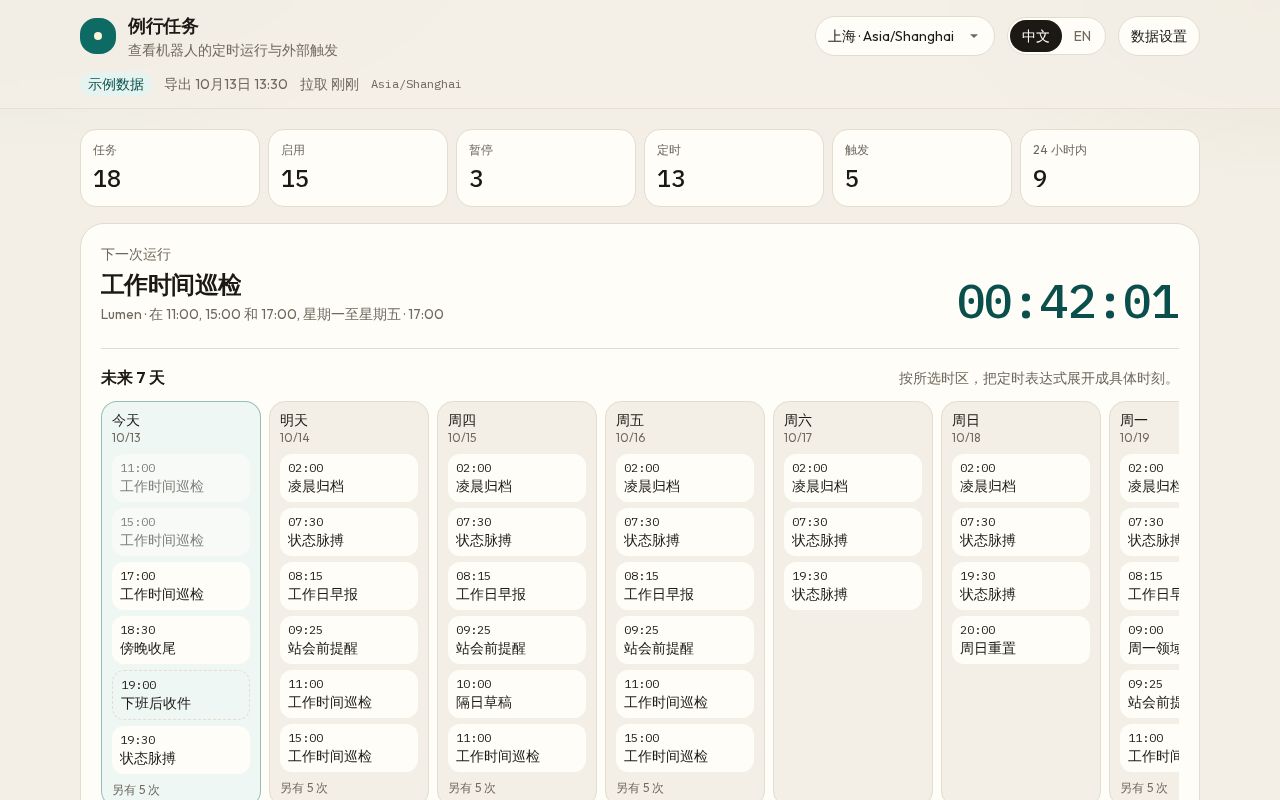1280x800 pixels.
Task: Open 周五 07:30 状态脉搏 entry
Action: [685, 532]
